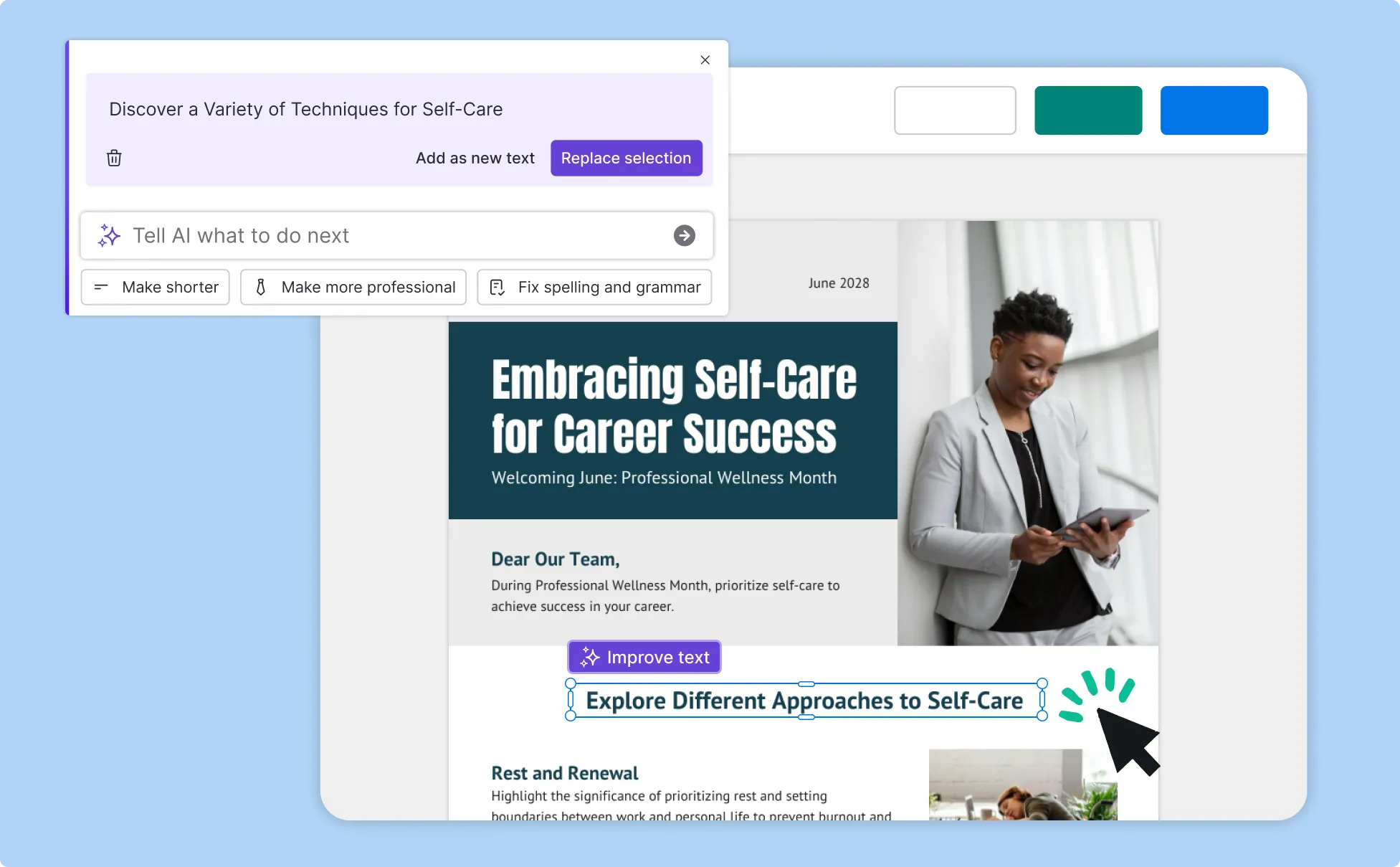This screenshot has width=1400, height=867.
Task: Click the delete/trash icon in AI popup
Action: tap(113, 157)
